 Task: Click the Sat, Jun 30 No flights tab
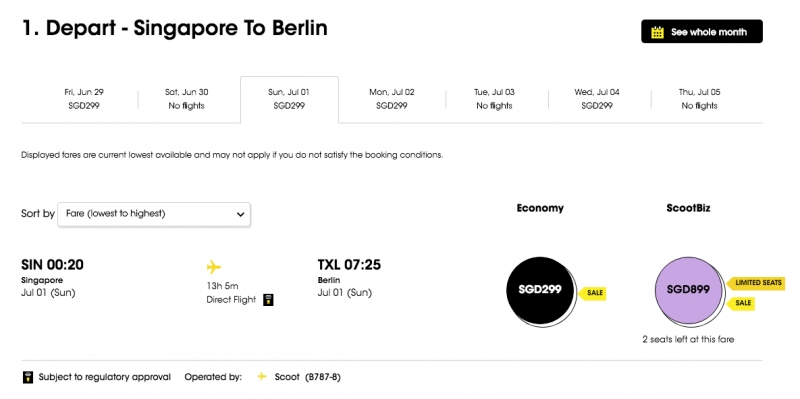(x=187, y=99)
